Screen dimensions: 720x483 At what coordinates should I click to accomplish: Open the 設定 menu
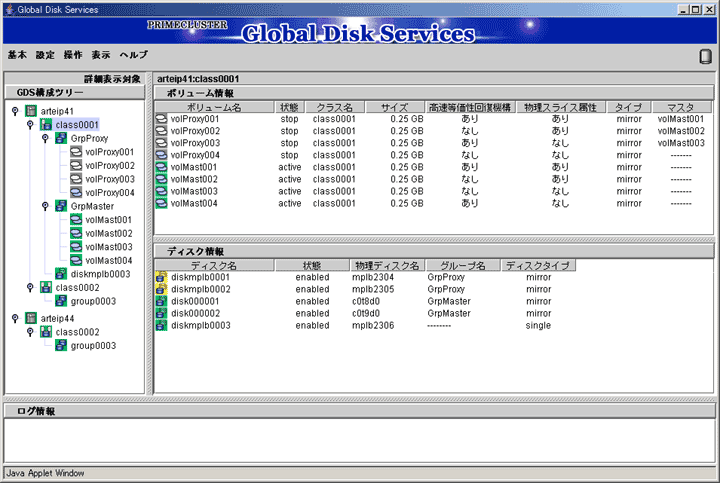pyautogui.click(x=45, y=55)
